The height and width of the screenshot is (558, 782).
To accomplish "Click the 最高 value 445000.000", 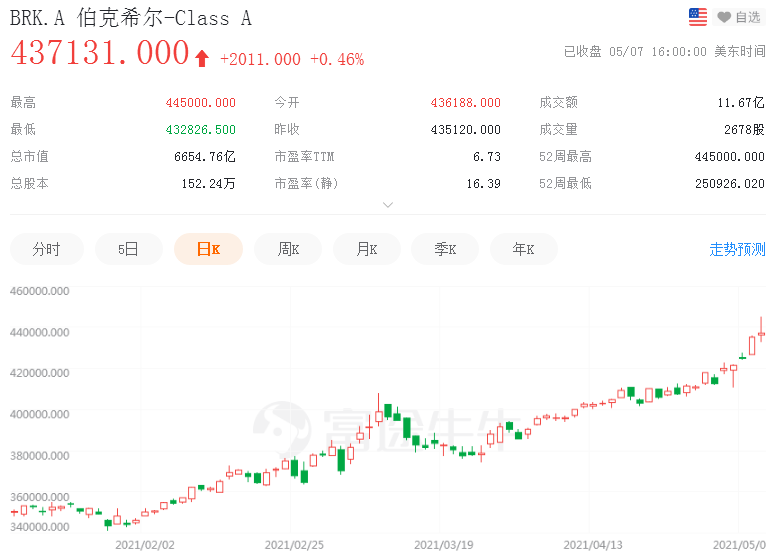I will 200,103.
